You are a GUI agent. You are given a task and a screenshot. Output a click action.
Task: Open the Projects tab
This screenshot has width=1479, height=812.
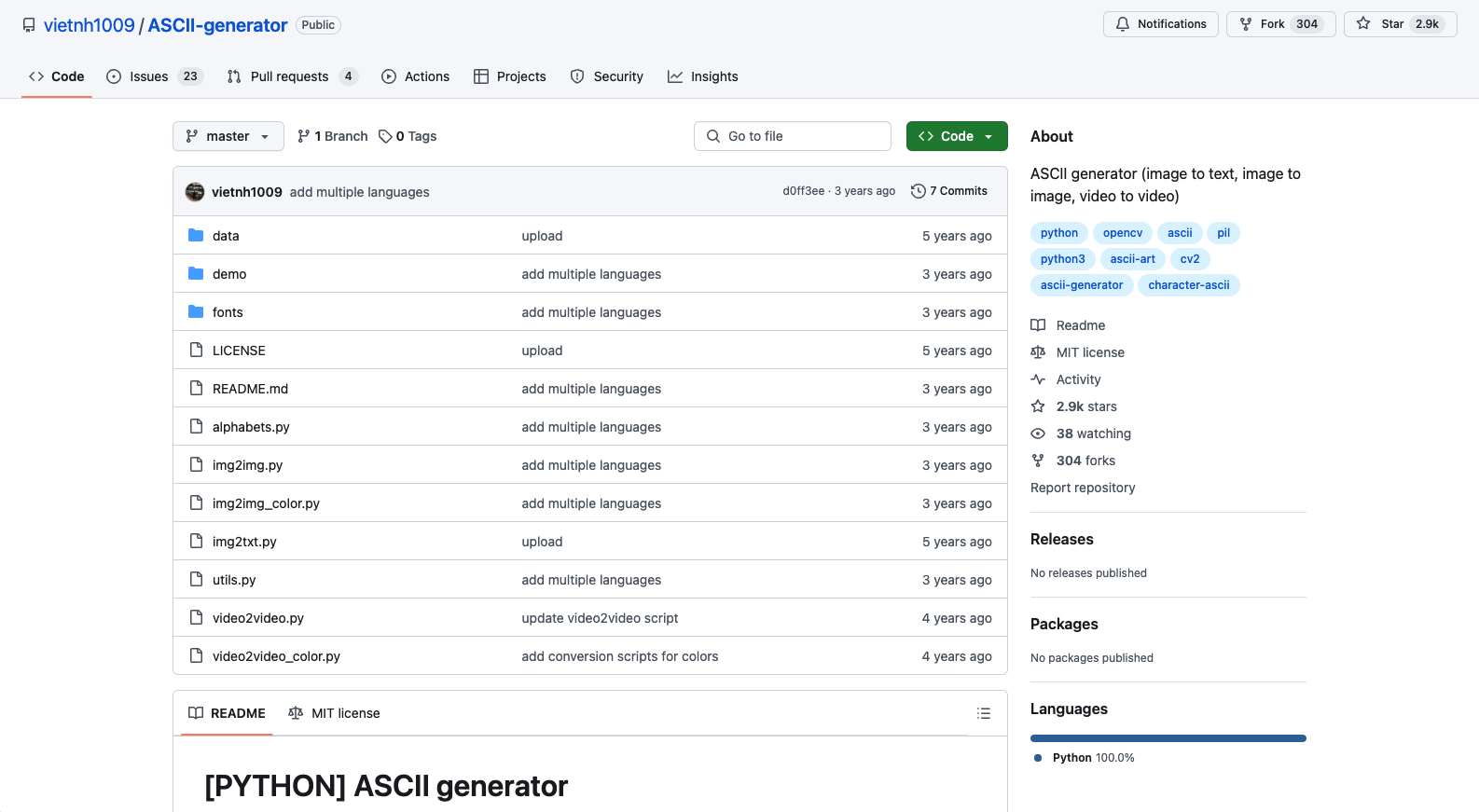(510, 76)
